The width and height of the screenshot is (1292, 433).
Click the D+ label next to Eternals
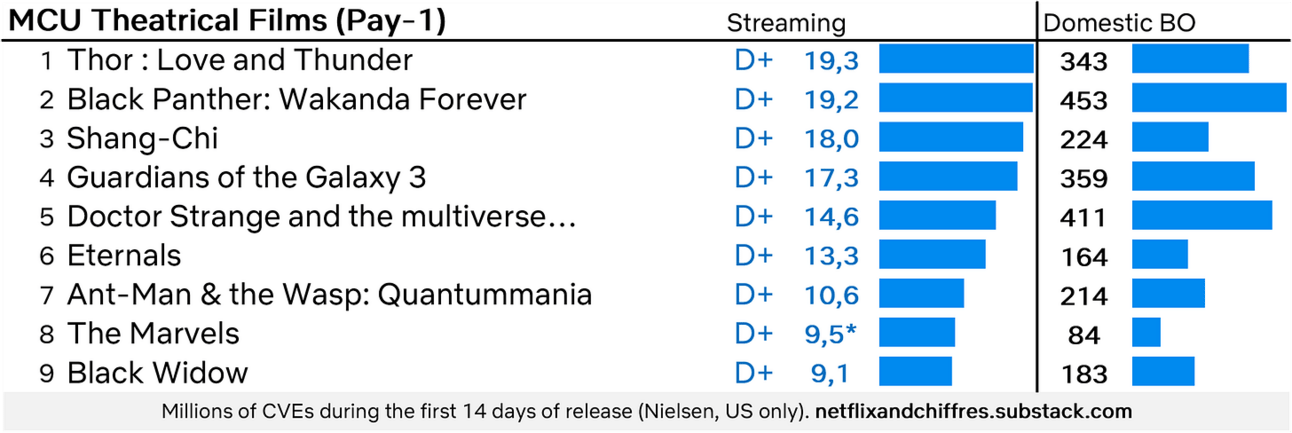[754, 255]
